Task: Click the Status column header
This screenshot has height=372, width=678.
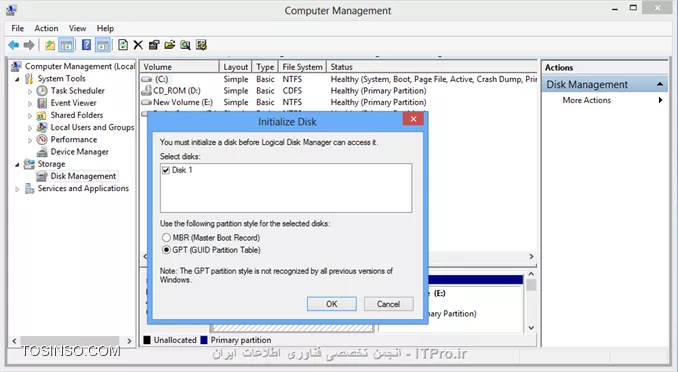Action: tap(432, 67)
